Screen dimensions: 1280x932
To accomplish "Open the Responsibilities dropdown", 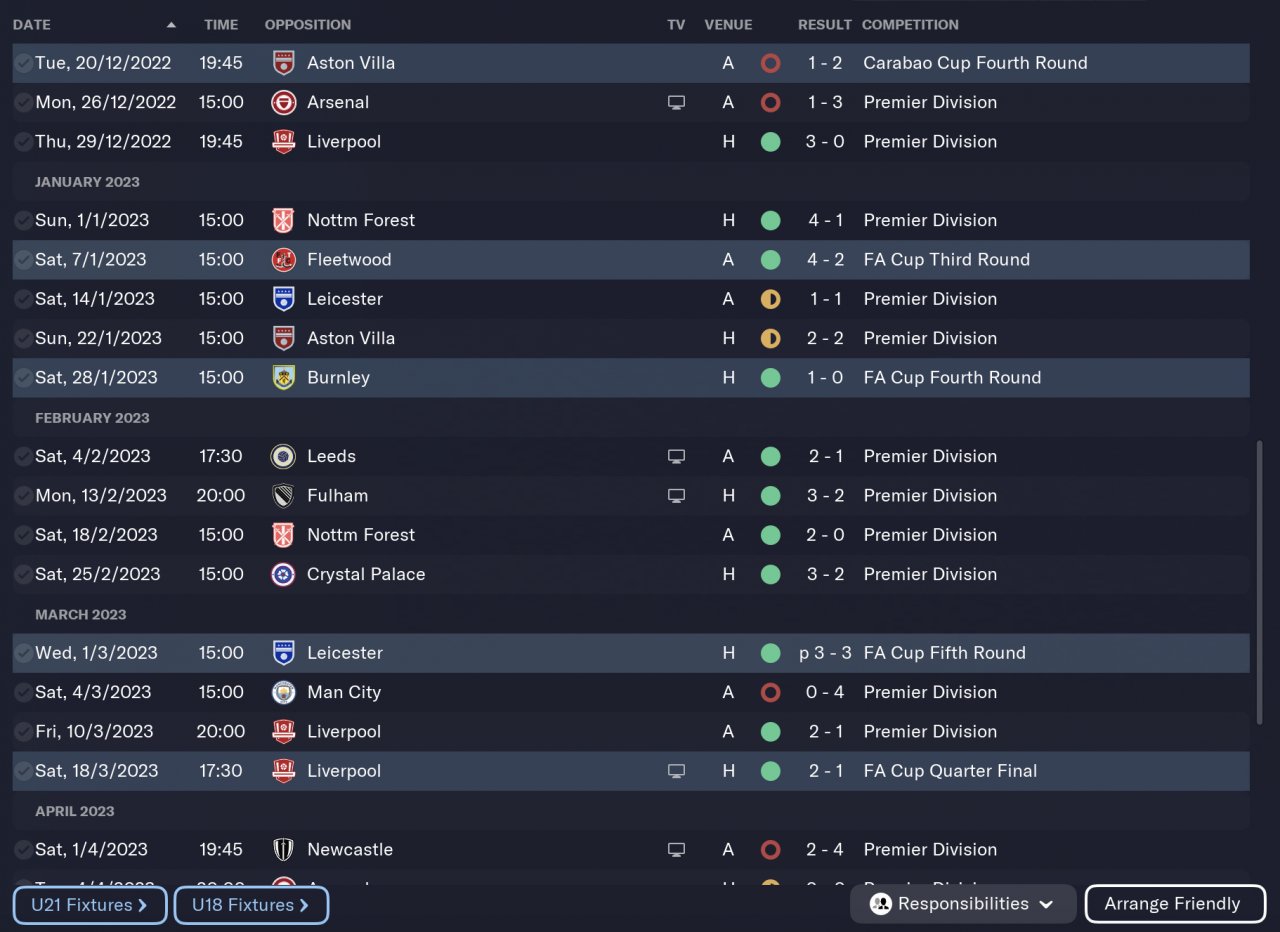I will 963,904.
